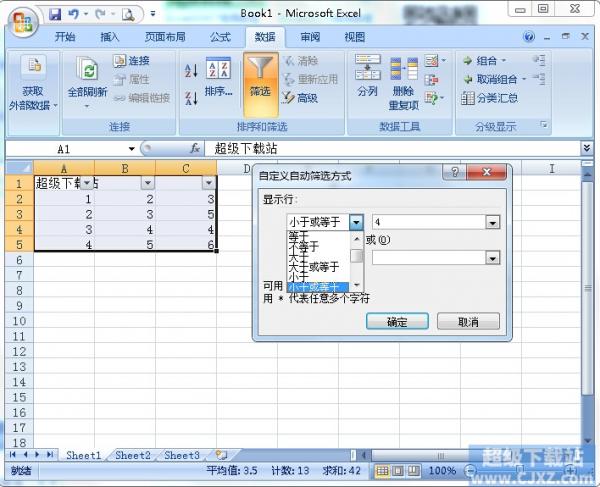Viewport: 600px width, 487px height.
Task: Click the sort ascending A-Z icon
Action: pos(191,68)
